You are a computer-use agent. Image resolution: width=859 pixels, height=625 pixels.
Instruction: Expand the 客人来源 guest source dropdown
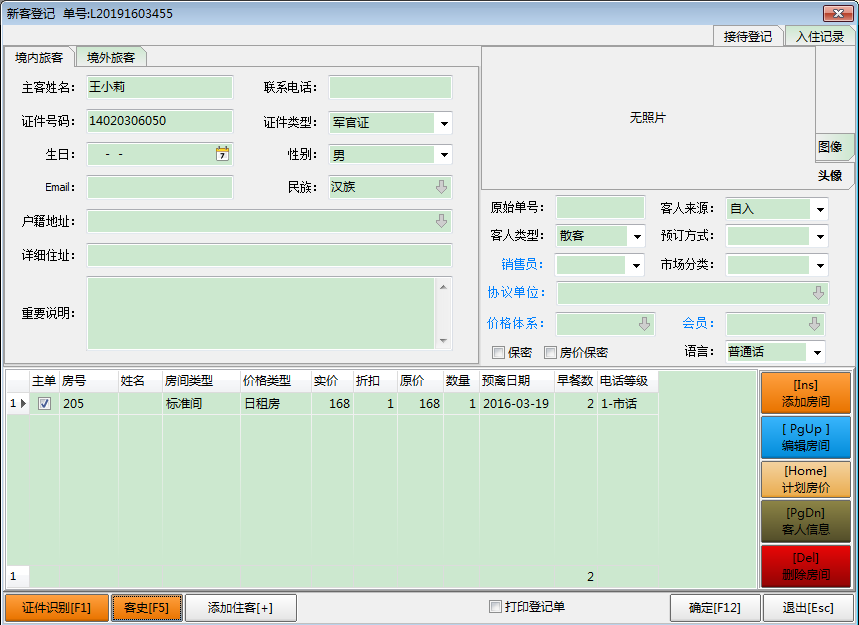pos(820,210)
